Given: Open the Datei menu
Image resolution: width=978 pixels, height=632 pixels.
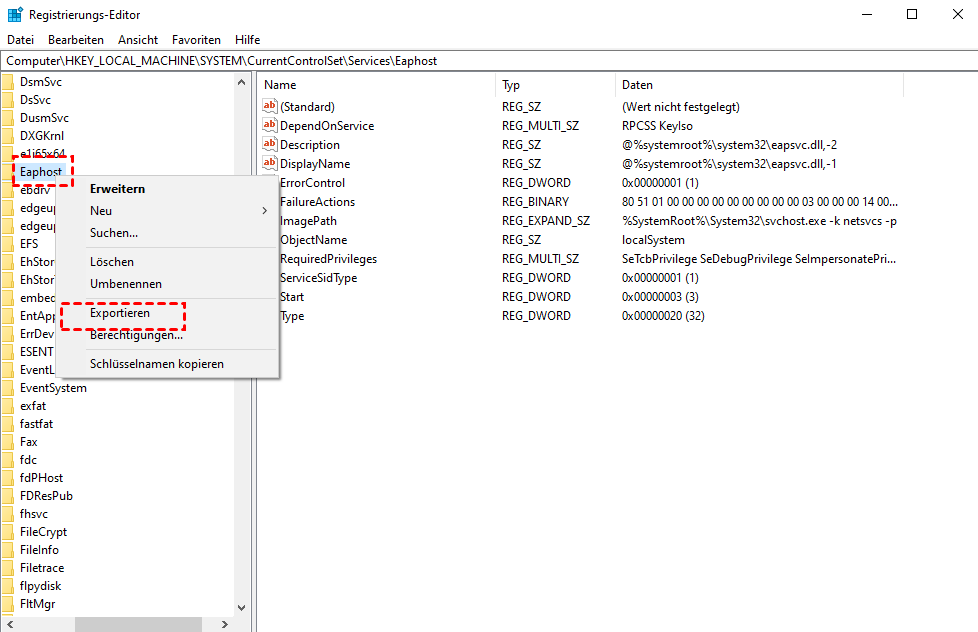Looking at the screenshot, I should click(20, 40).
